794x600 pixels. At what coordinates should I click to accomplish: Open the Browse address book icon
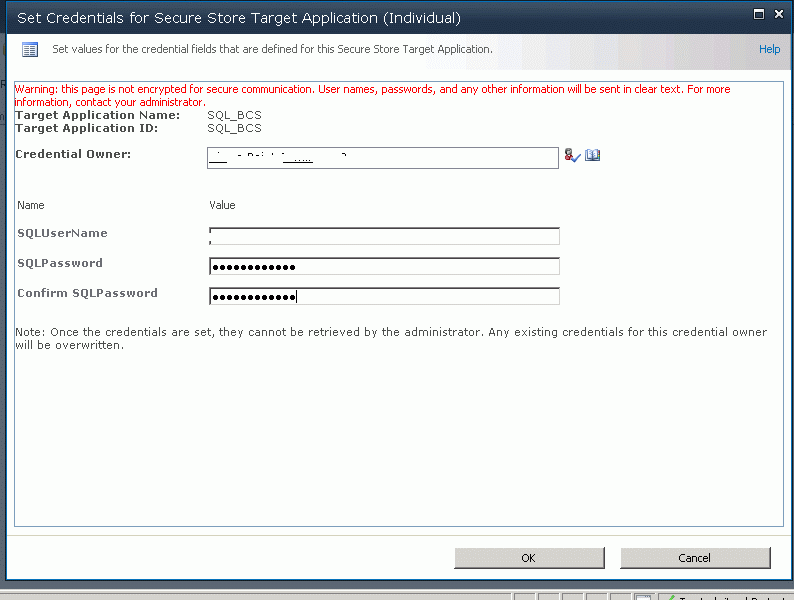point(592,155)
